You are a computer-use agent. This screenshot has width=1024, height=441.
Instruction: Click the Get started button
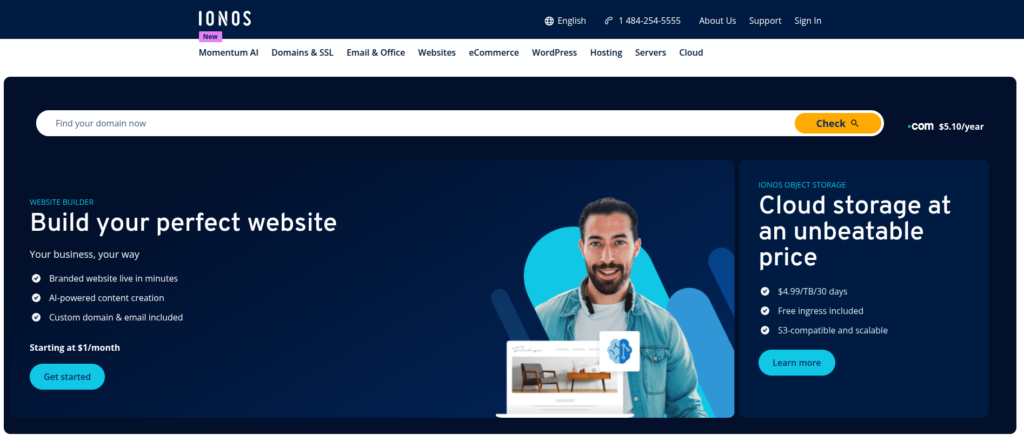[67, 376]
